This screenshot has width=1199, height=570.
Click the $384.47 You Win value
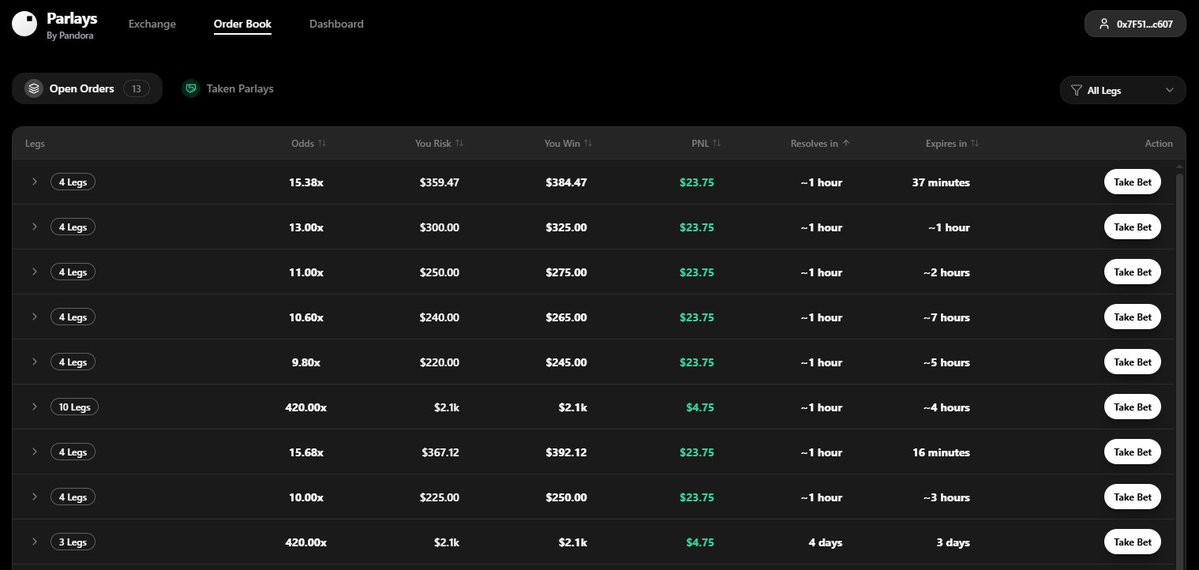(566, 182)
